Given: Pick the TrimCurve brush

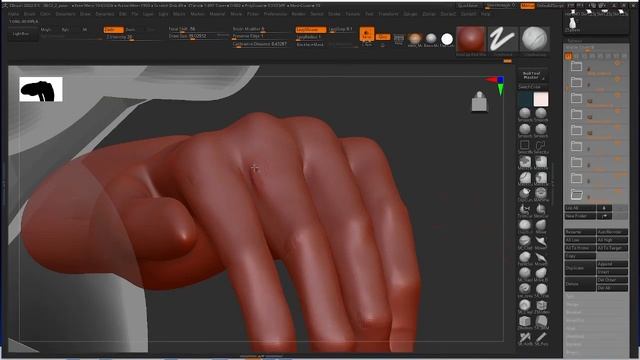Looking at the screenshot, I should [x=525, y=210].
